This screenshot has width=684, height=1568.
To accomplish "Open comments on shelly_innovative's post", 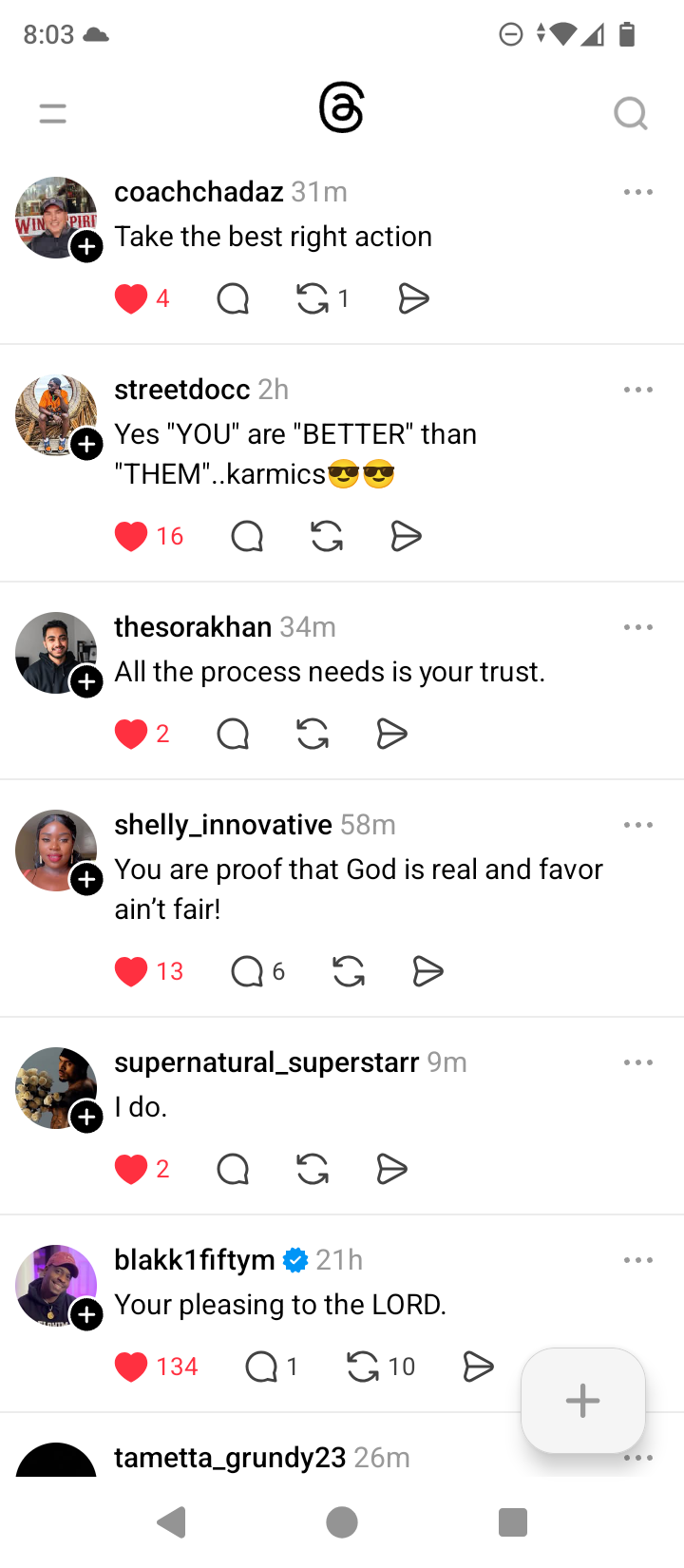I will tap(247, 972).
